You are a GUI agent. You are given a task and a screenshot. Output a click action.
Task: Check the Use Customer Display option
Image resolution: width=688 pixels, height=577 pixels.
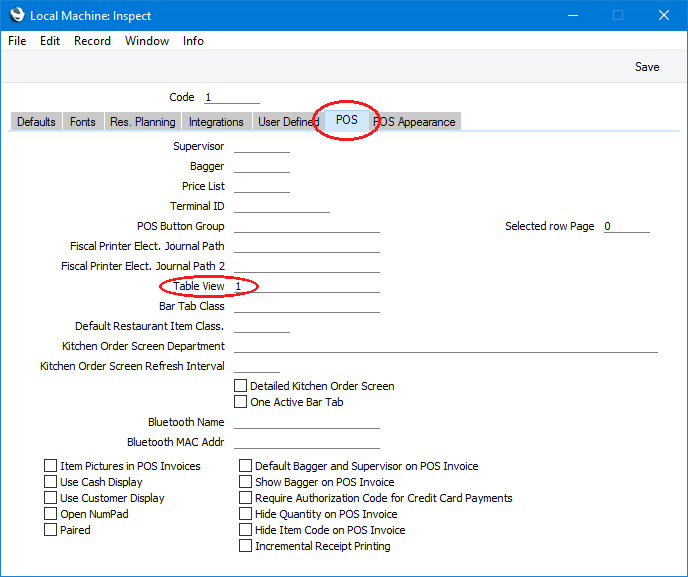[x=50, y=498]
